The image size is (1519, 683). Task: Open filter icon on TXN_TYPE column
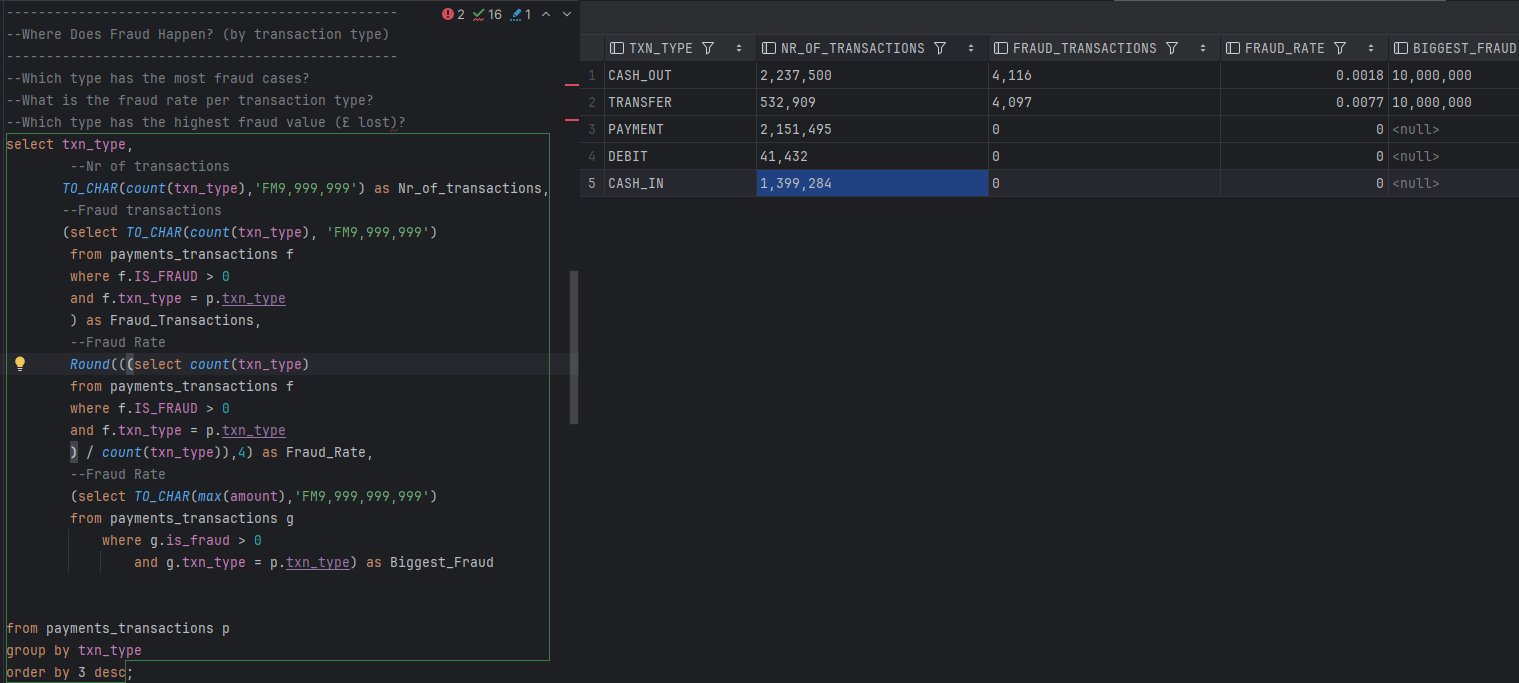(x=708, y=48)
